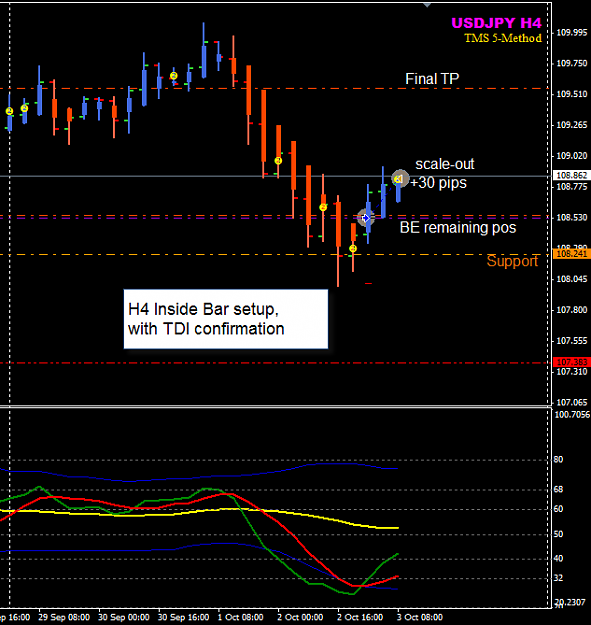Click the gray scale-out exit marker
Viewport: 591px width, 625px height.
400,179
